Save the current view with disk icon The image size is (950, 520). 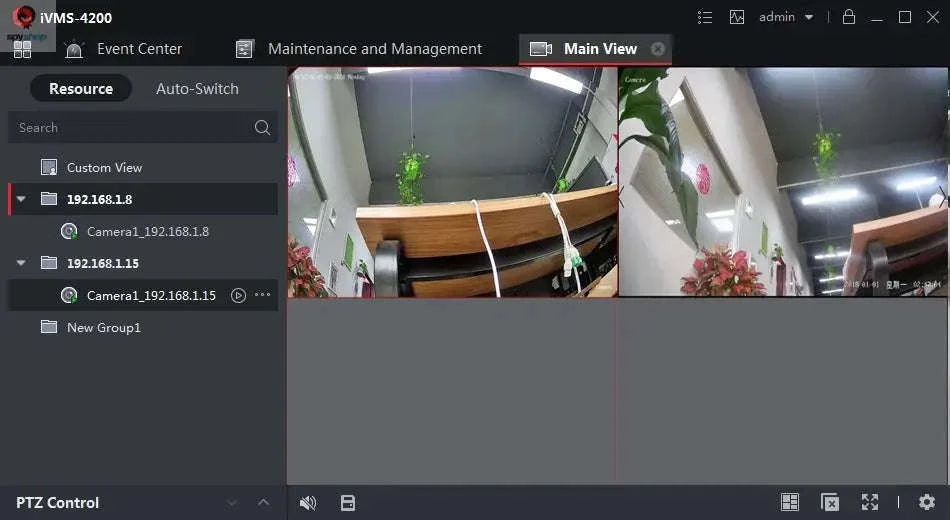click(x=348, y=502)
